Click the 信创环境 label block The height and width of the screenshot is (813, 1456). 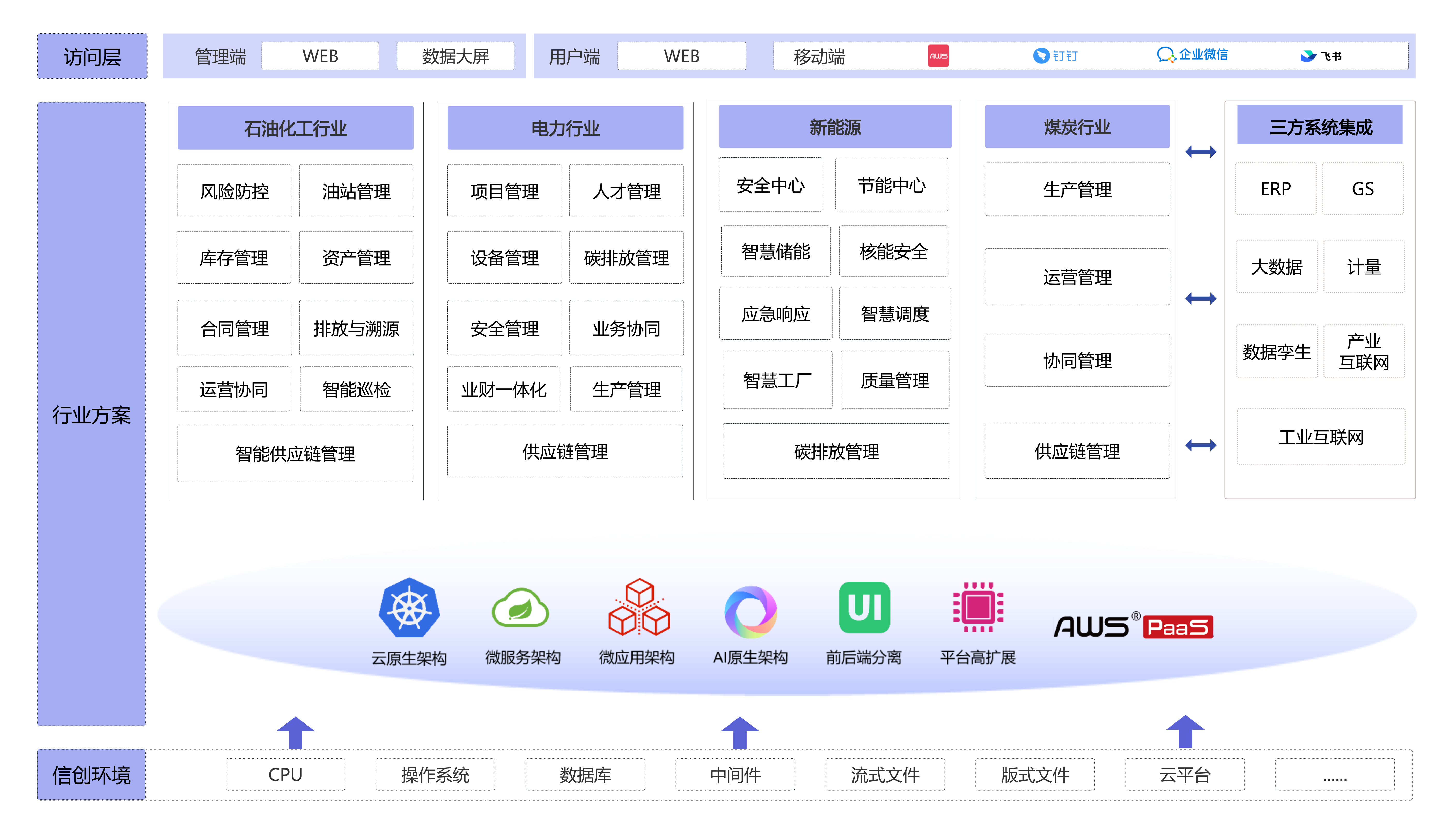pyautogui.click(x=92, y=775)
